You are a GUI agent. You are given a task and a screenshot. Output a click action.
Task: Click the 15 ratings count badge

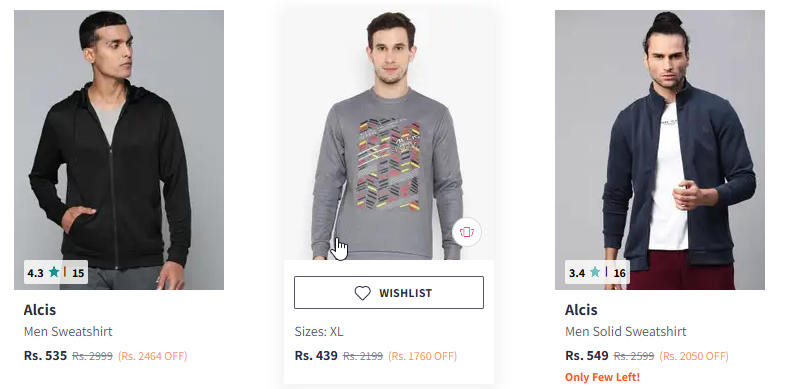[x=78, y=273]
